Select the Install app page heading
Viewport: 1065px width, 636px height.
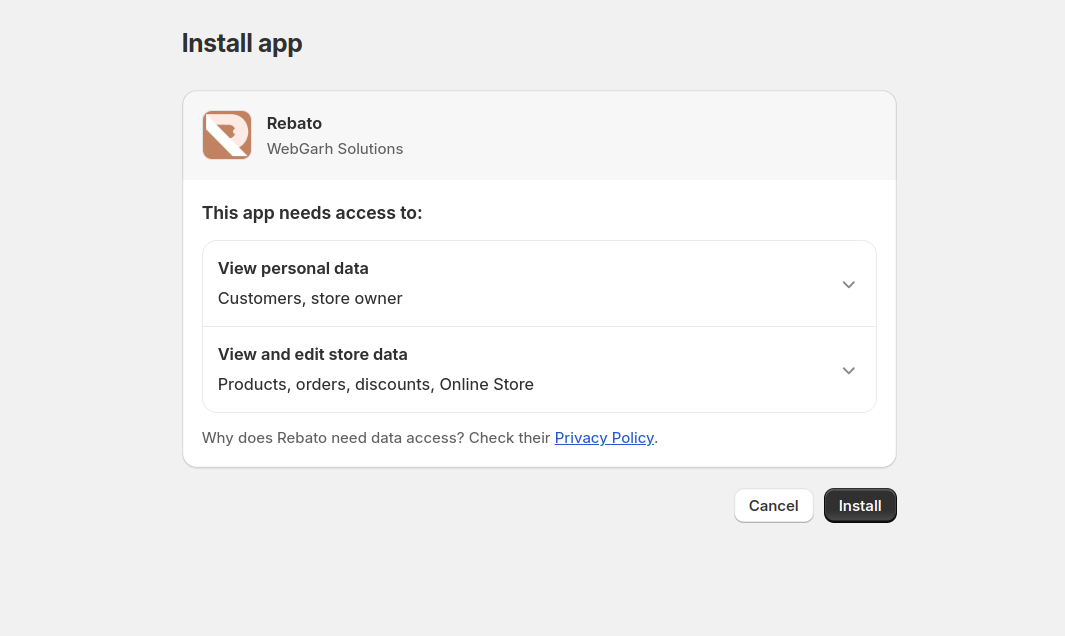click(x=242, y=43)
